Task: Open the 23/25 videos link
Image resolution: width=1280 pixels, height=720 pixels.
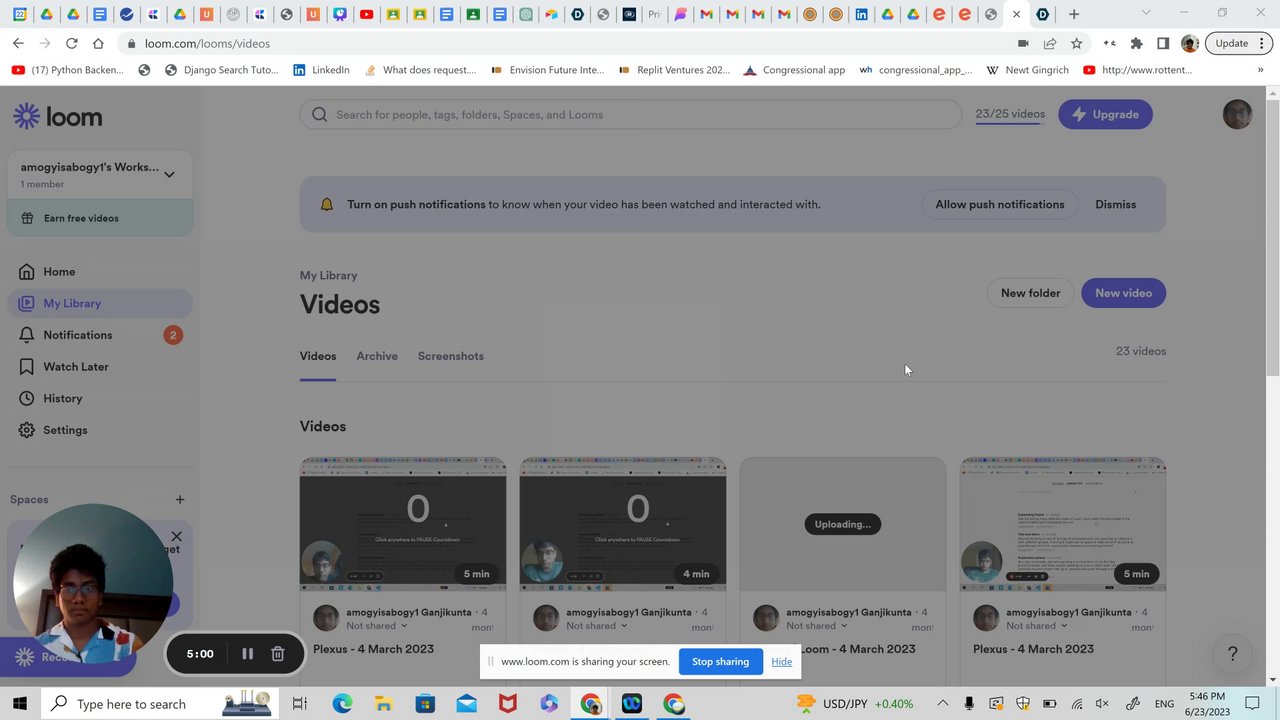Action: pyautogui.click(x=1010, y=114)
